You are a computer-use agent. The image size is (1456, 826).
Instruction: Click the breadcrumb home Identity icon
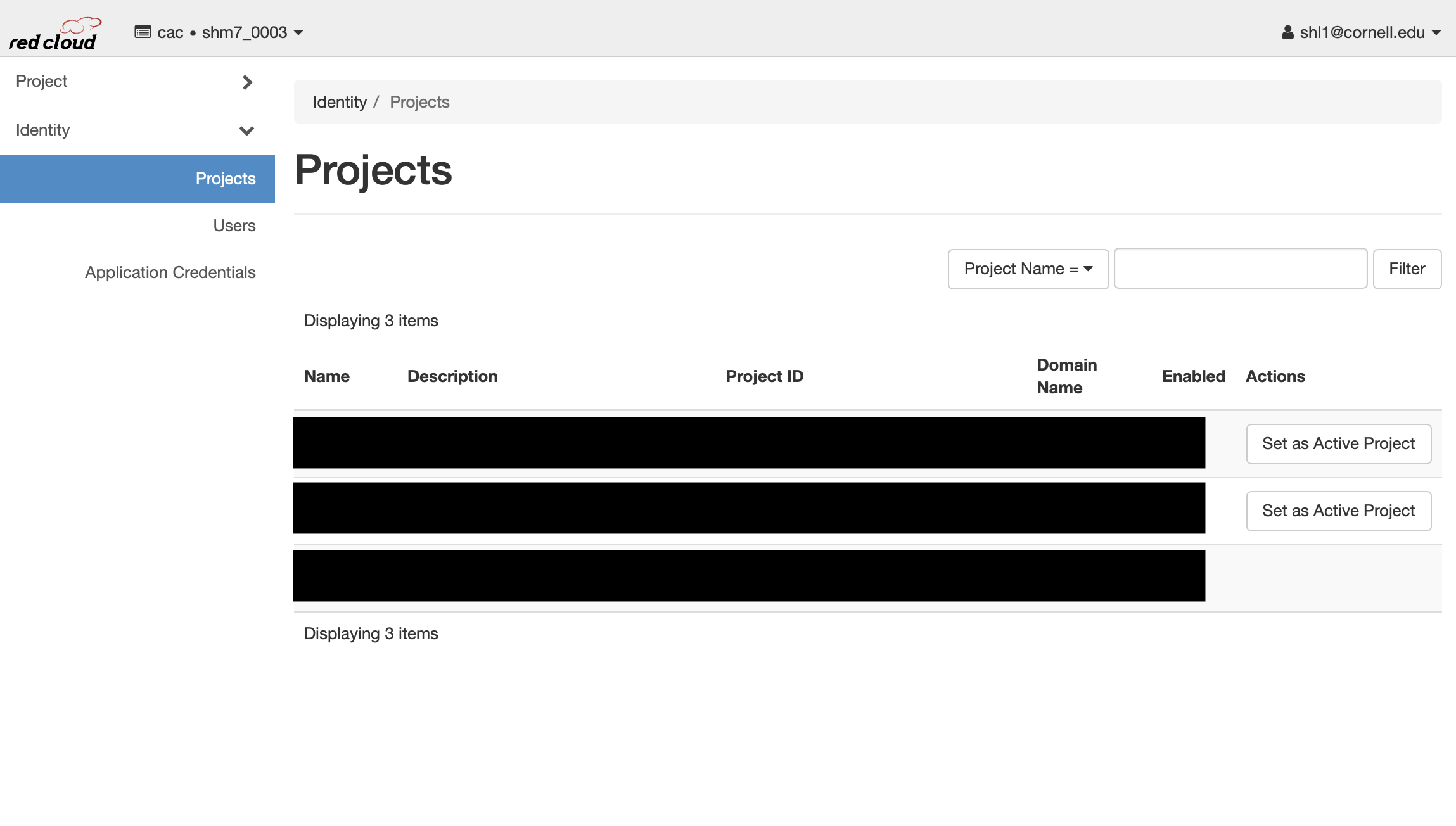pyautogui.click(x=340, y=101)
